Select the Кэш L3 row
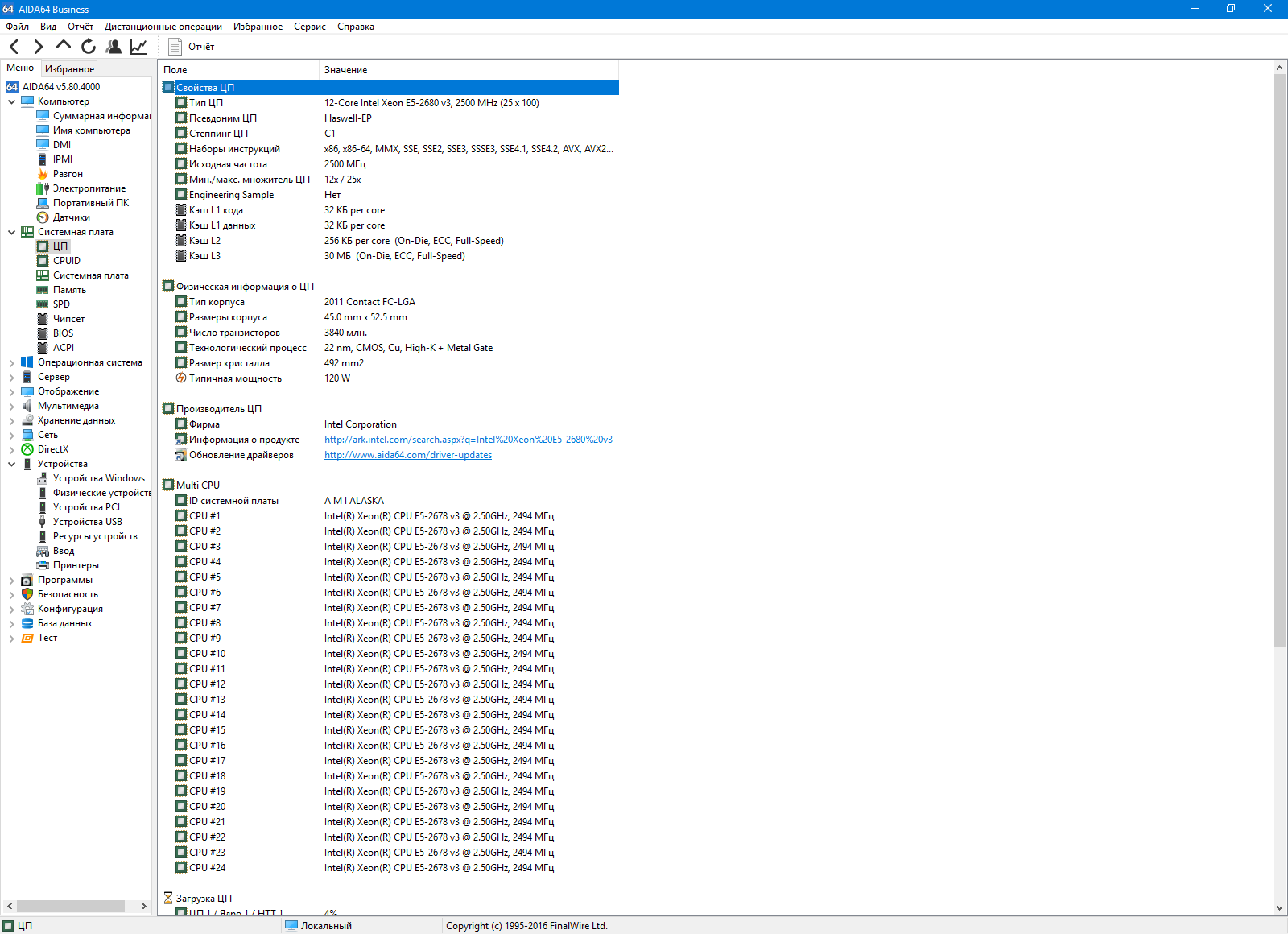 tap(390, 256)
